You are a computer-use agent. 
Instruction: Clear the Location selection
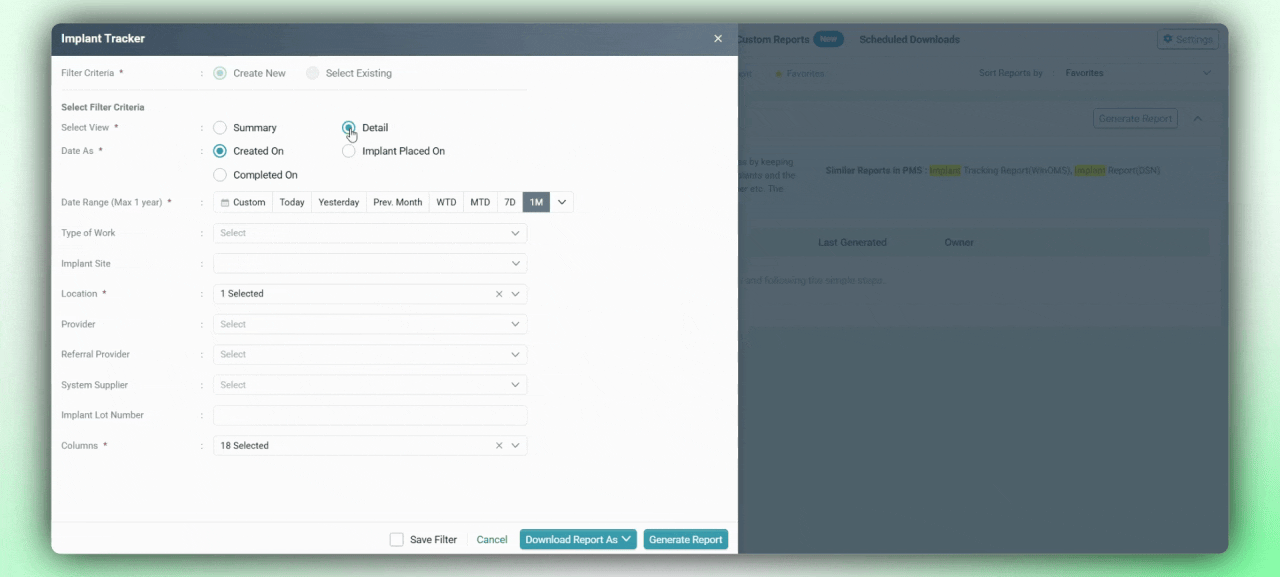click(x=499, y=294)
